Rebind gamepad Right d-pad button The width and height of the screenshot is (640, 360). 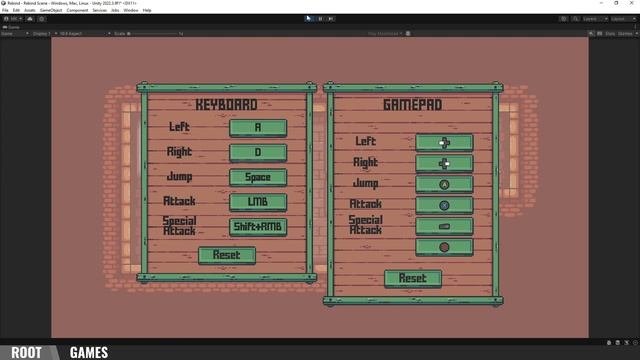444,164
